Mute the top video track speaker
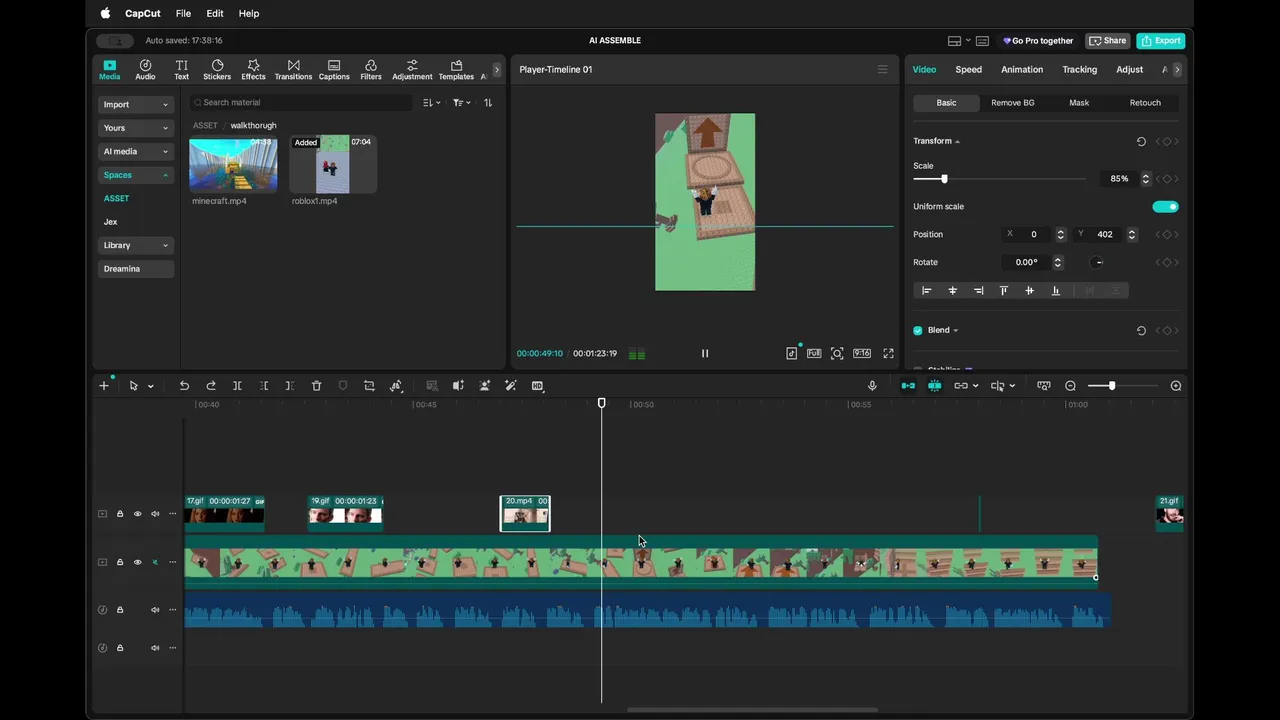The height and width of the screenshot is (720, 1280). click(155, 514)
